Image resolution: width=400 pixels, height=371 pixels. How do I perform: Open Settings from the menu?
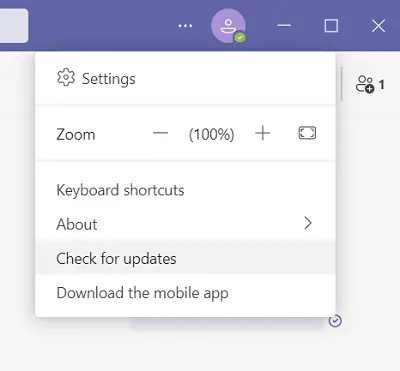185,79
